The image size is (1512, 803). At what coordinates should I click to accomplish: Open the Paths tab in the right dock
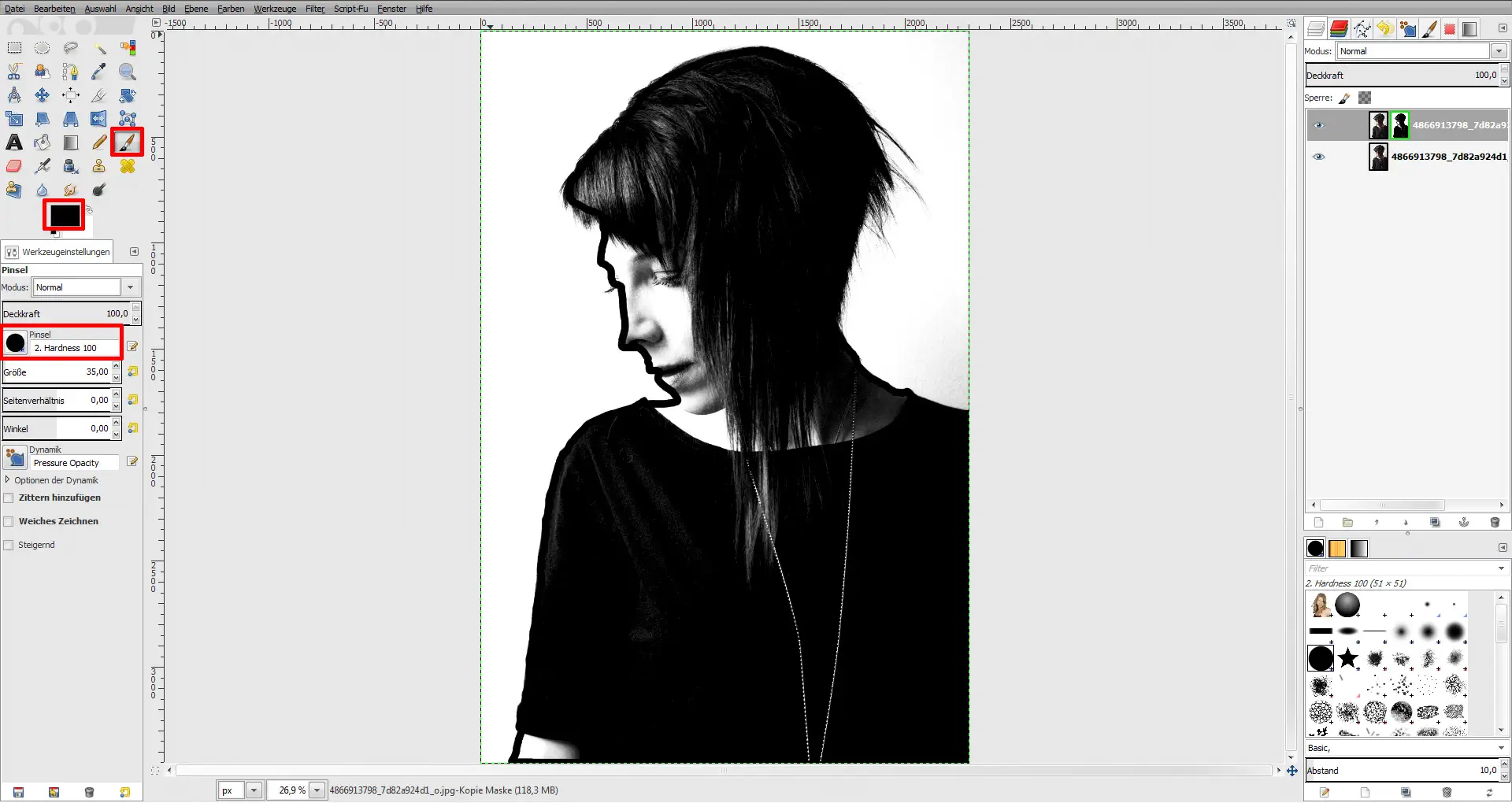pos(1363,29)
